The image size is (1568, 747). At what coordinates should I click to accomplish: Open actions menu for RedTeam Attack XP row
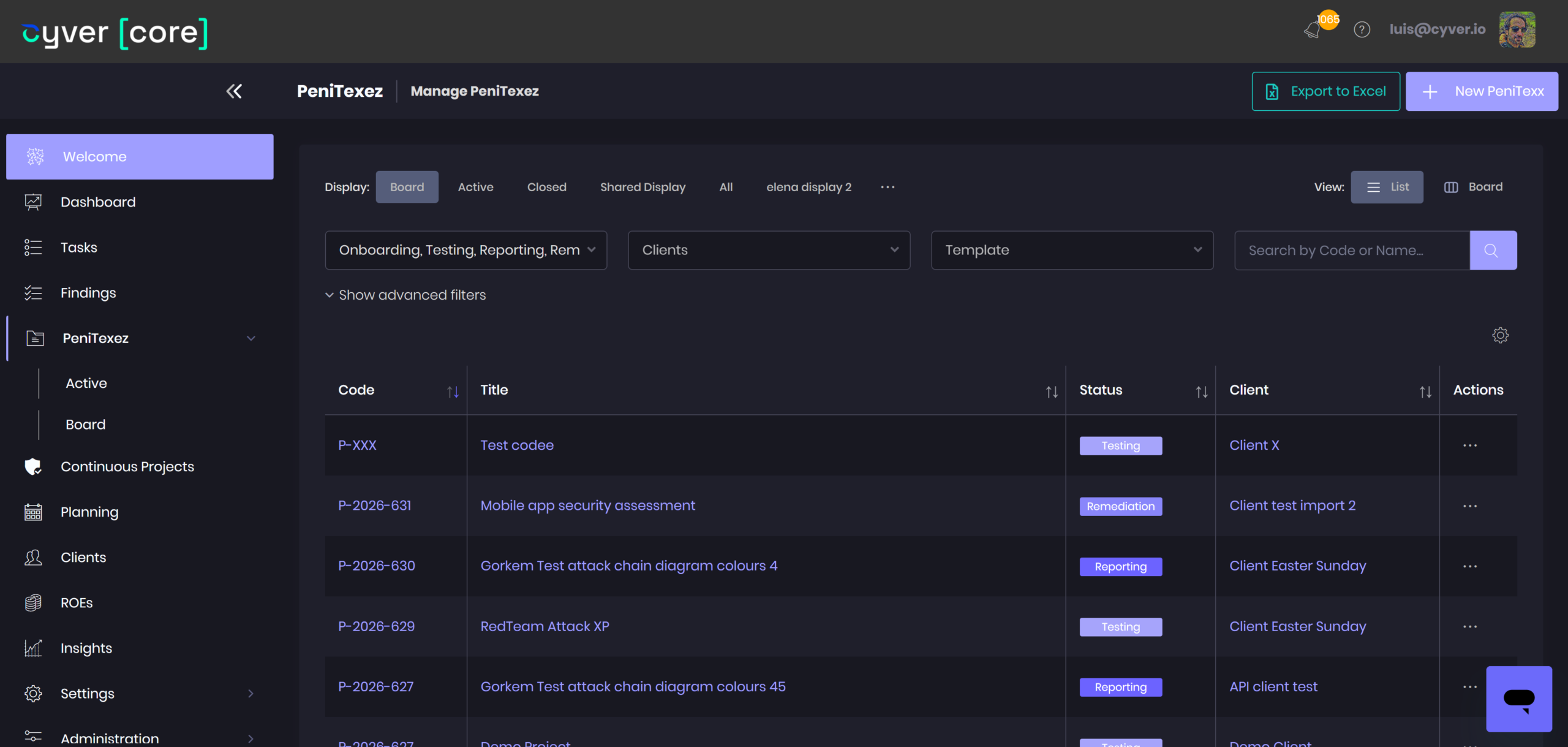(x=1470, y=627)
